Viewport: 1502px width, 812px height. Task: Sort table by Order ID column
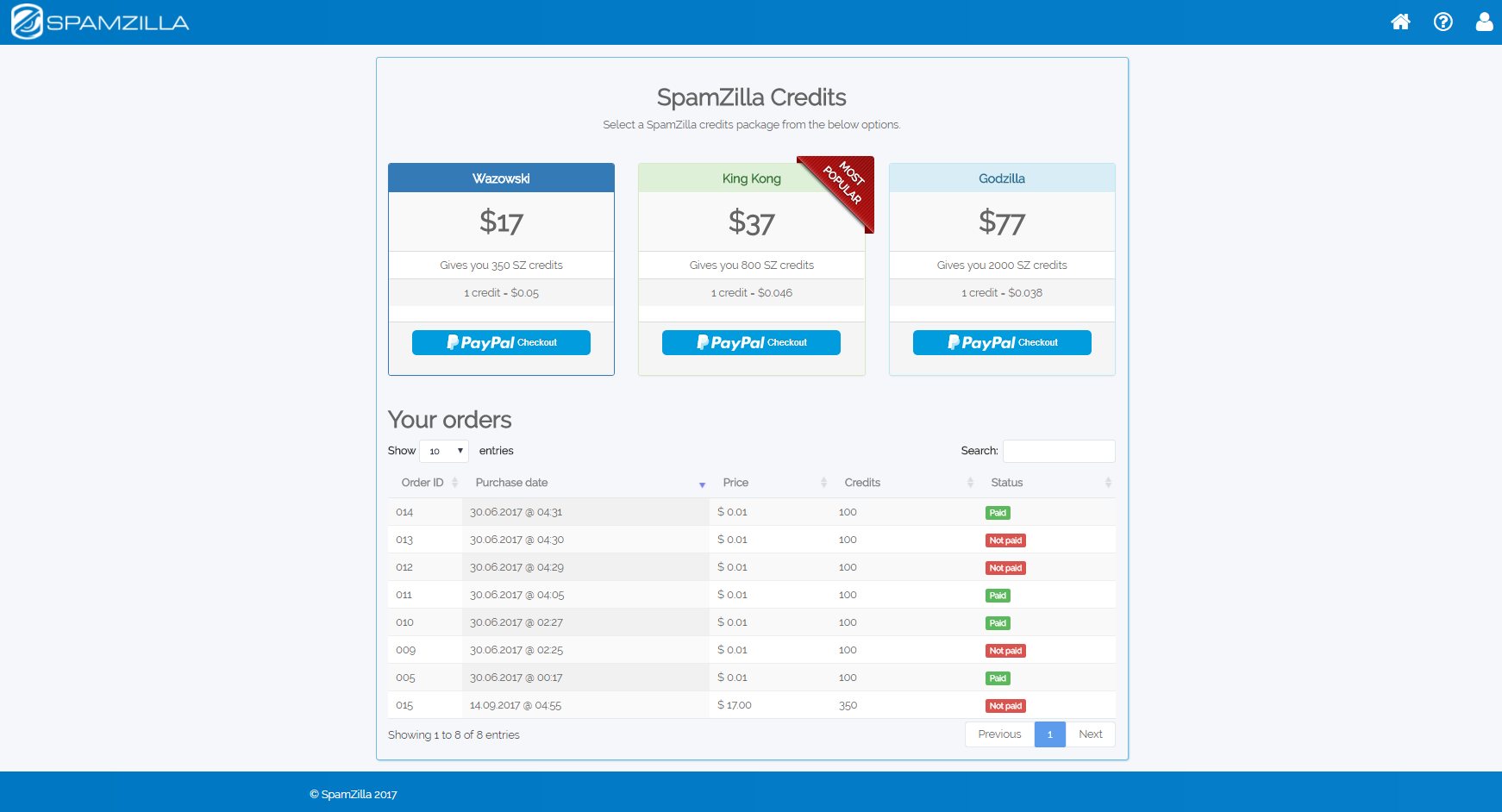pyautogui.click(x=425, y=483)
